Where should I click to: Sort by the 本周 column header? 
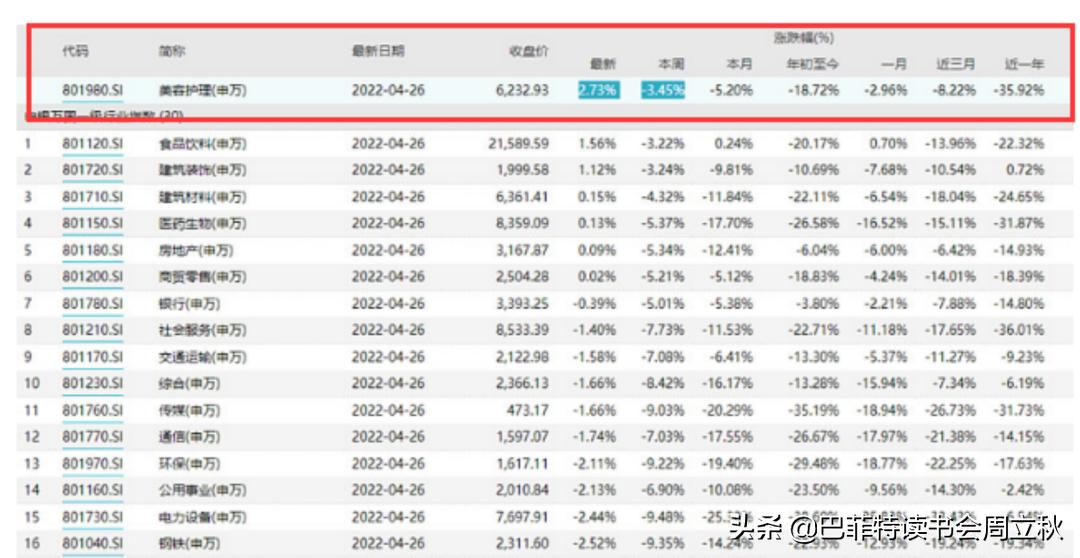(x=671, y=65)
